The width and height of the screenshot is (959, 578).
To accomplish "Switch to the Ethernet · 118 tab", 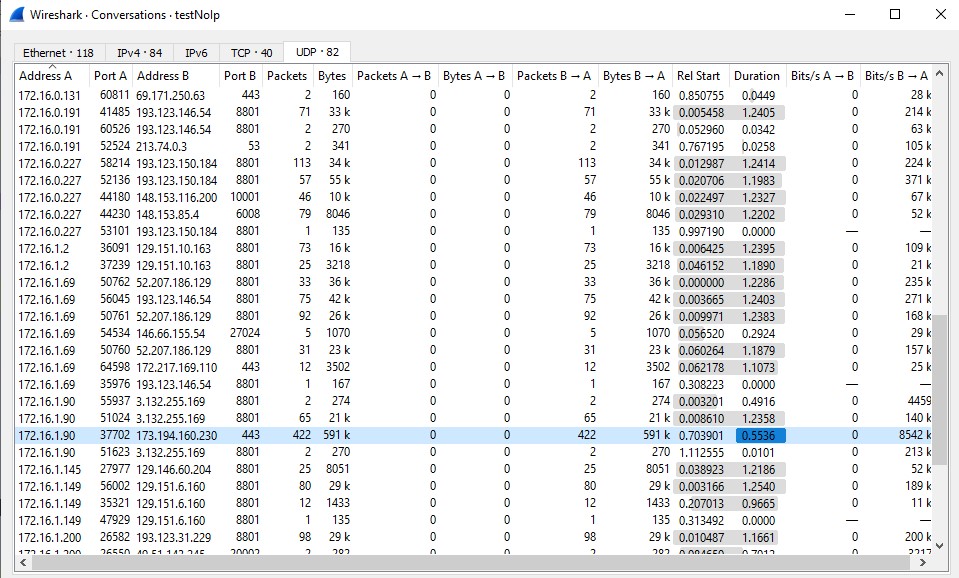I will [x=59, y=53].
